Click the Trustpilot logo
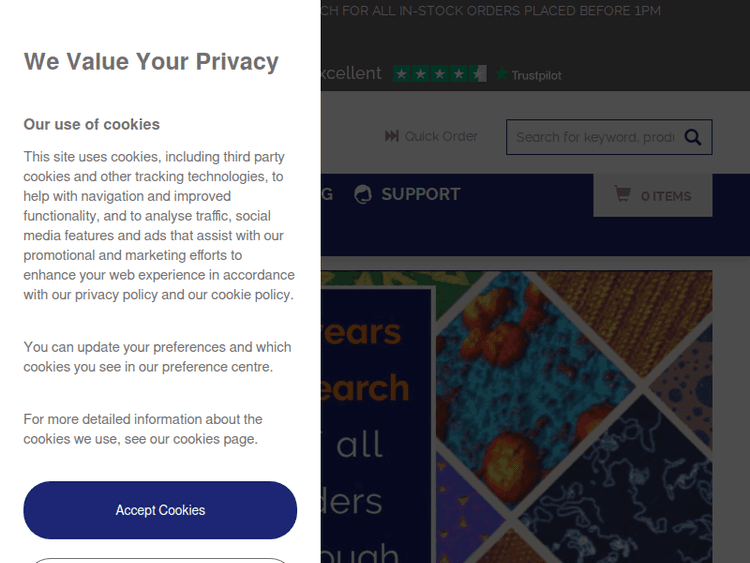 (x=529, y=75)
